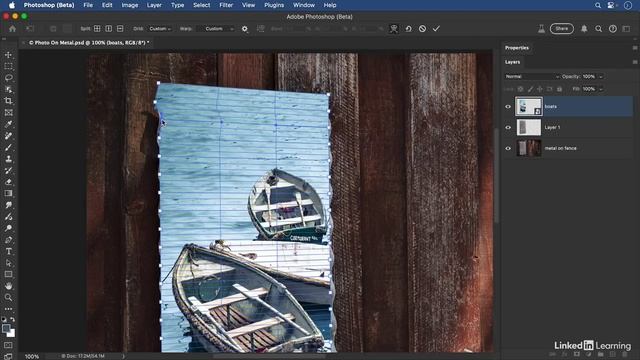
Task: Split the warp crosswise
Action: coord(97,29)
